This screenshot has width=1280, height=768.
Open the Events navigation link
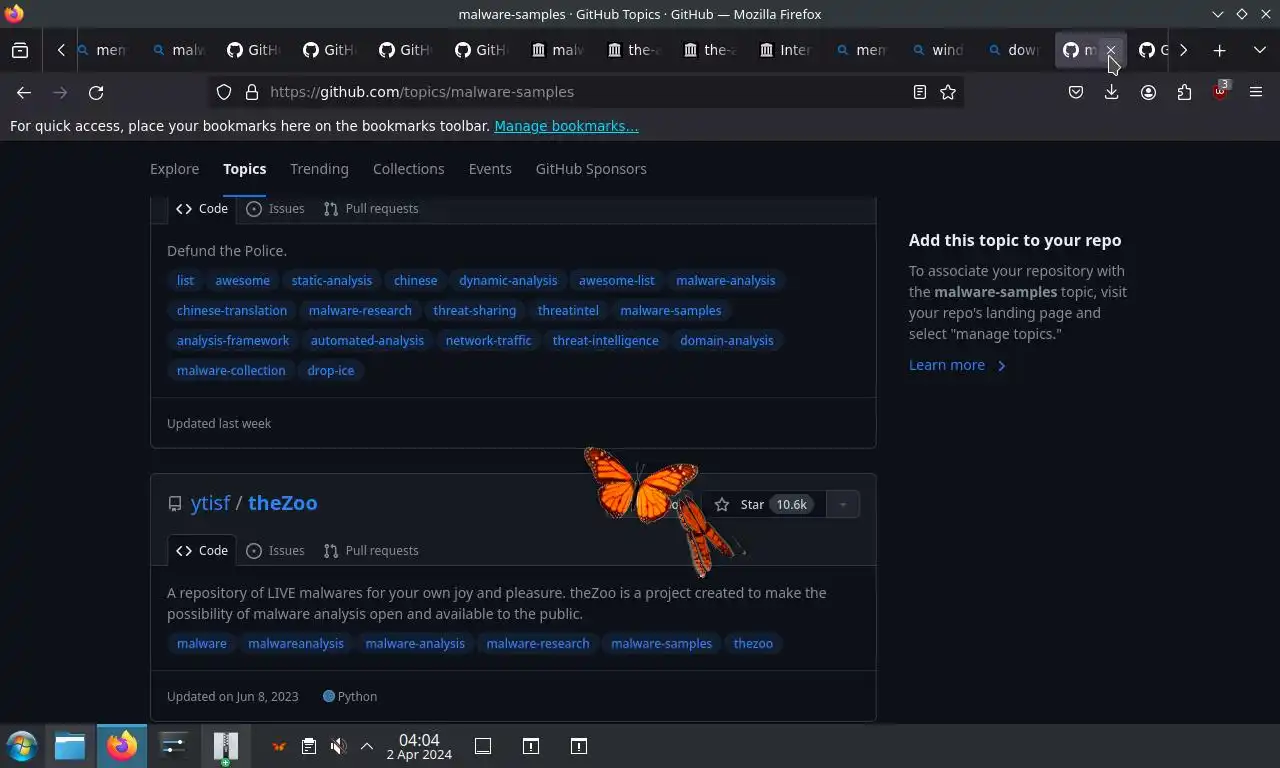pos(490,169)
